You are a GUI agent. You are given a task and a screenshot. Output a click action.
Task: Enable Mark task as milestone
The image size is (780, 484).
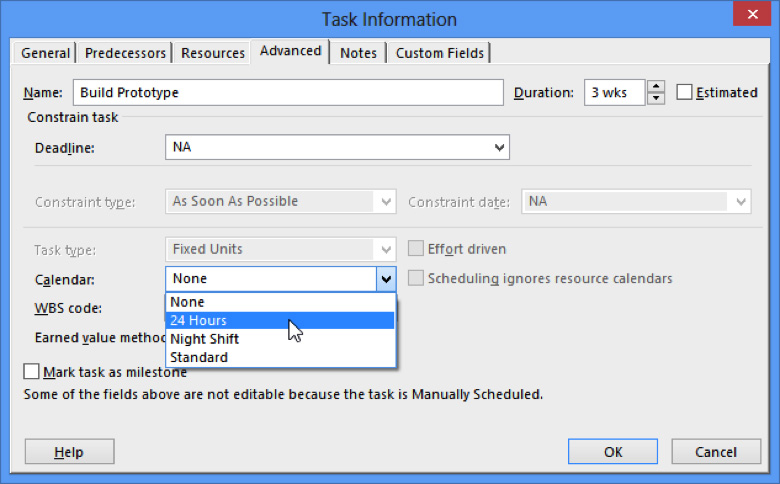pos(32,372)
